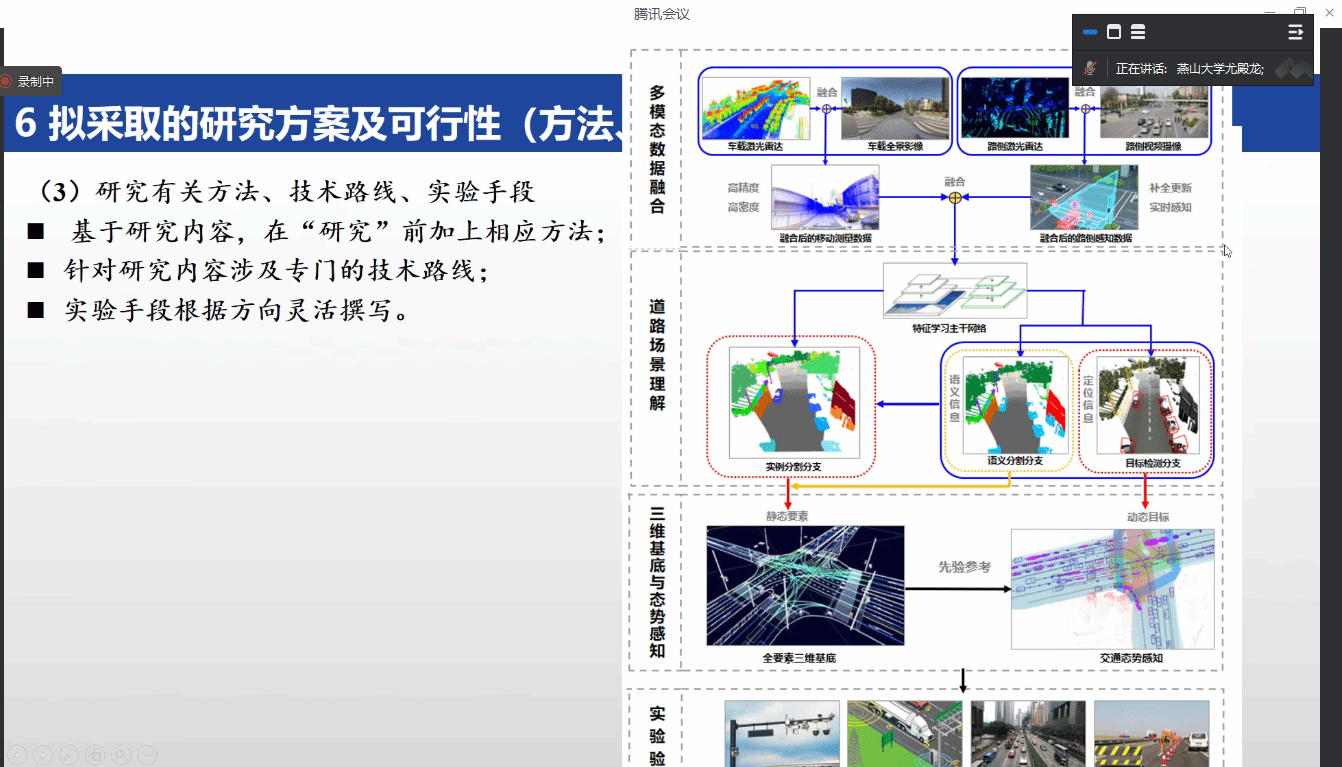Click the 腾讯会议 window title
The image size is (1342, 767).
[662, 14]
